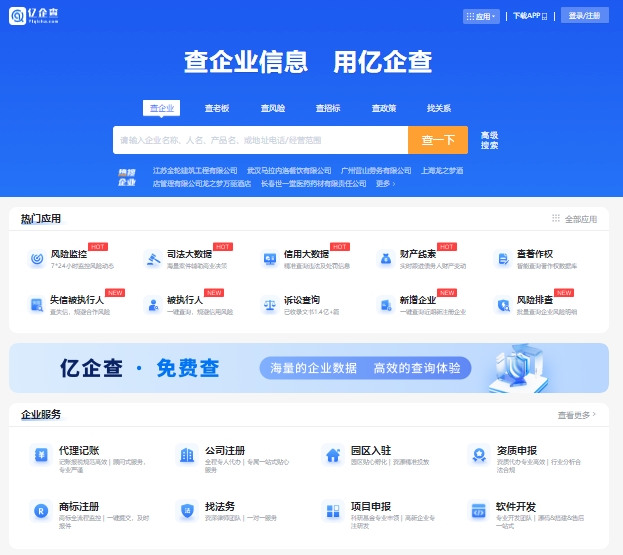Click the 园区入驻 service title
This screenshot has height=555, width=623.
pos(371,451)
